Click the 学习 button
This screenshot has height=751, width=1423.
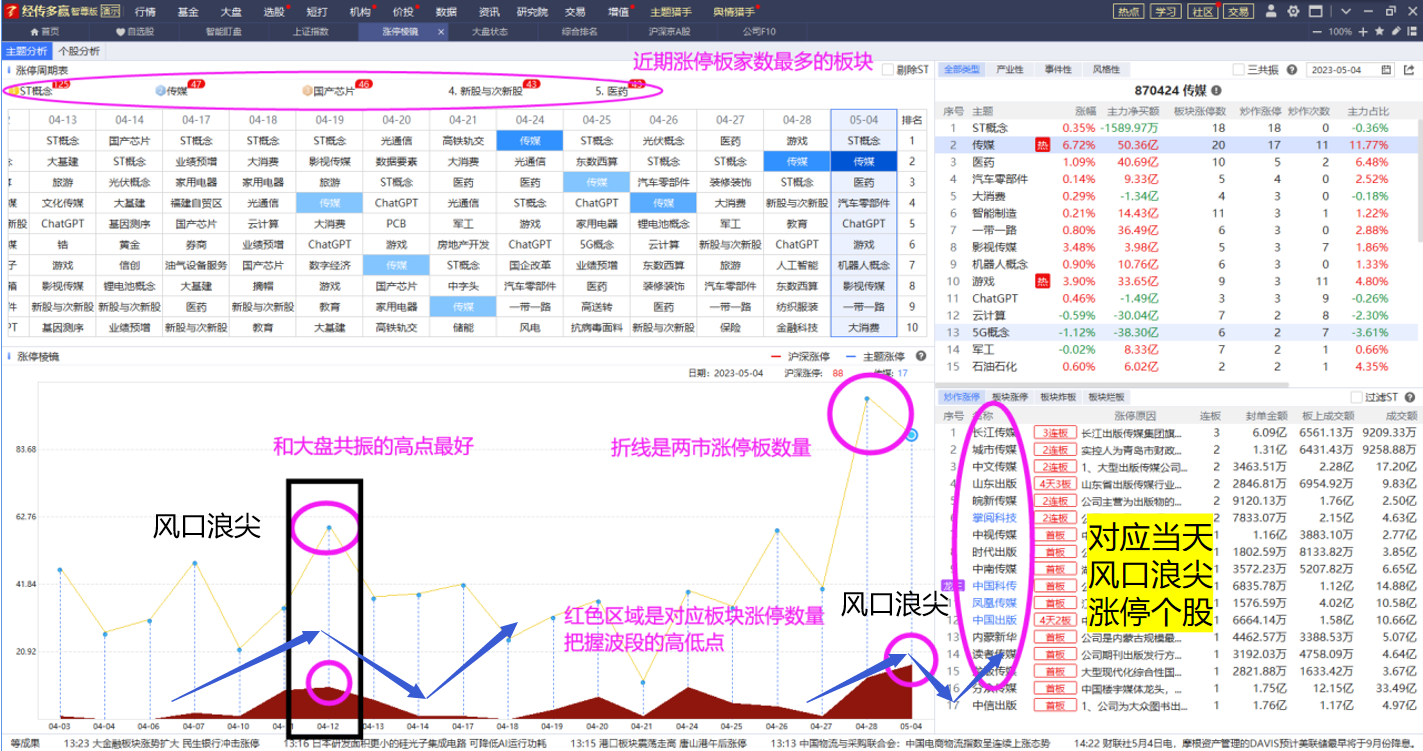(x=1165, y=12)
